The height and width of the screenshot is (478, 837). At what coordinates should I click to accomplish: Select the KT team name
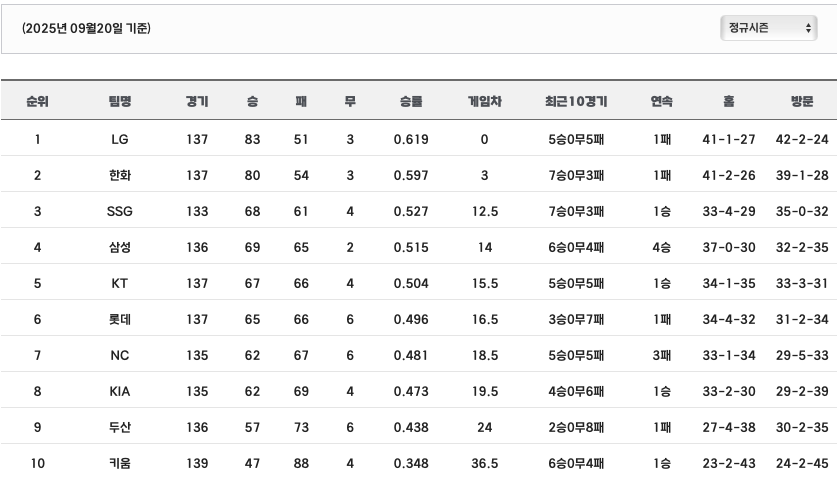pyautogui.click(x=120, y=284)
